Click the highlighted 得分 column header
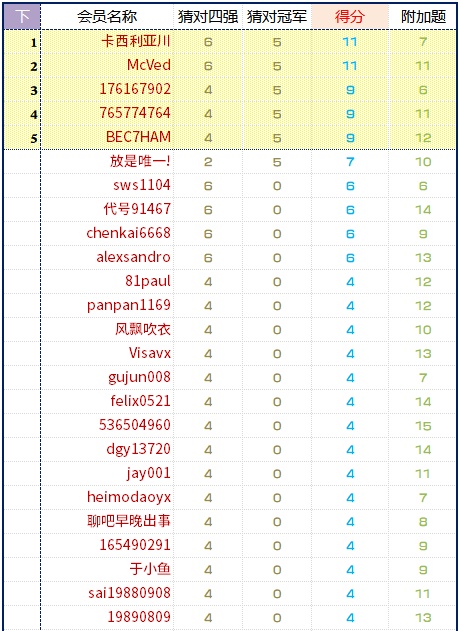This screenshot has height=631, width=460. coord(350,17)
